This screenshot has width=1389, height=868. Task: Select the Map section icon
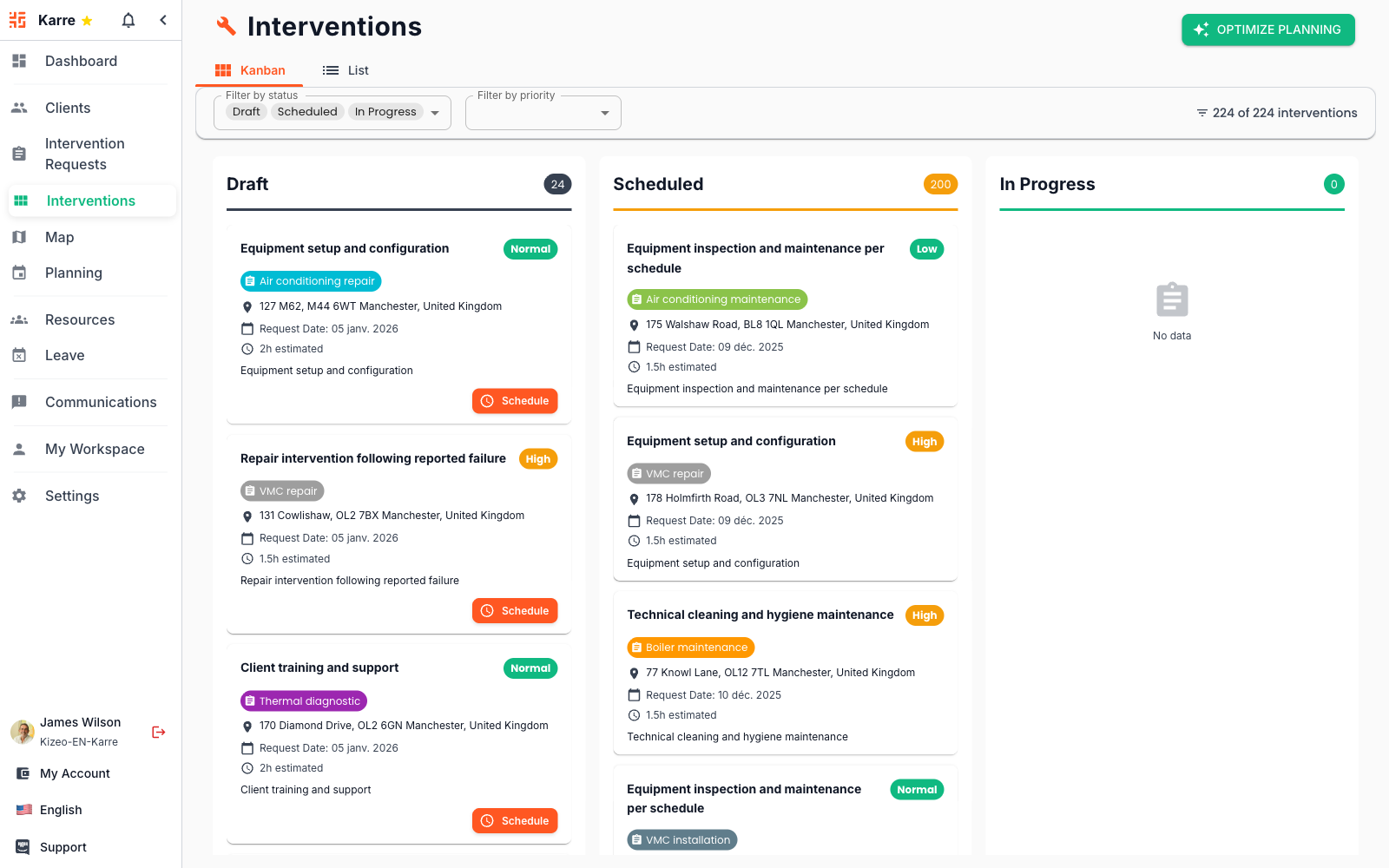(x=19, y=237)
